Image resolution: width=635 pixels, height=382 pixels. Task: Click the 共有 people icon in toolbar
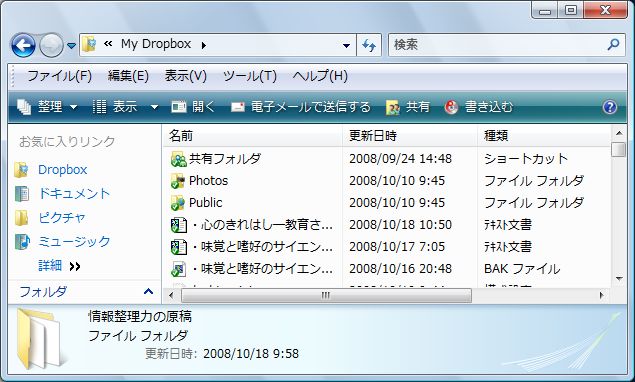[x=393, y=107]
